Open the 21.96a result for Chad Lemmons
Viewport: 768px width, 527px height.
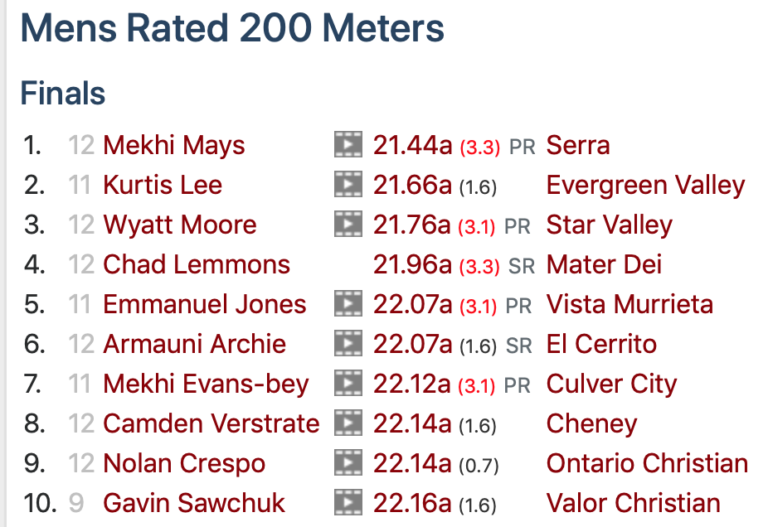412,265
